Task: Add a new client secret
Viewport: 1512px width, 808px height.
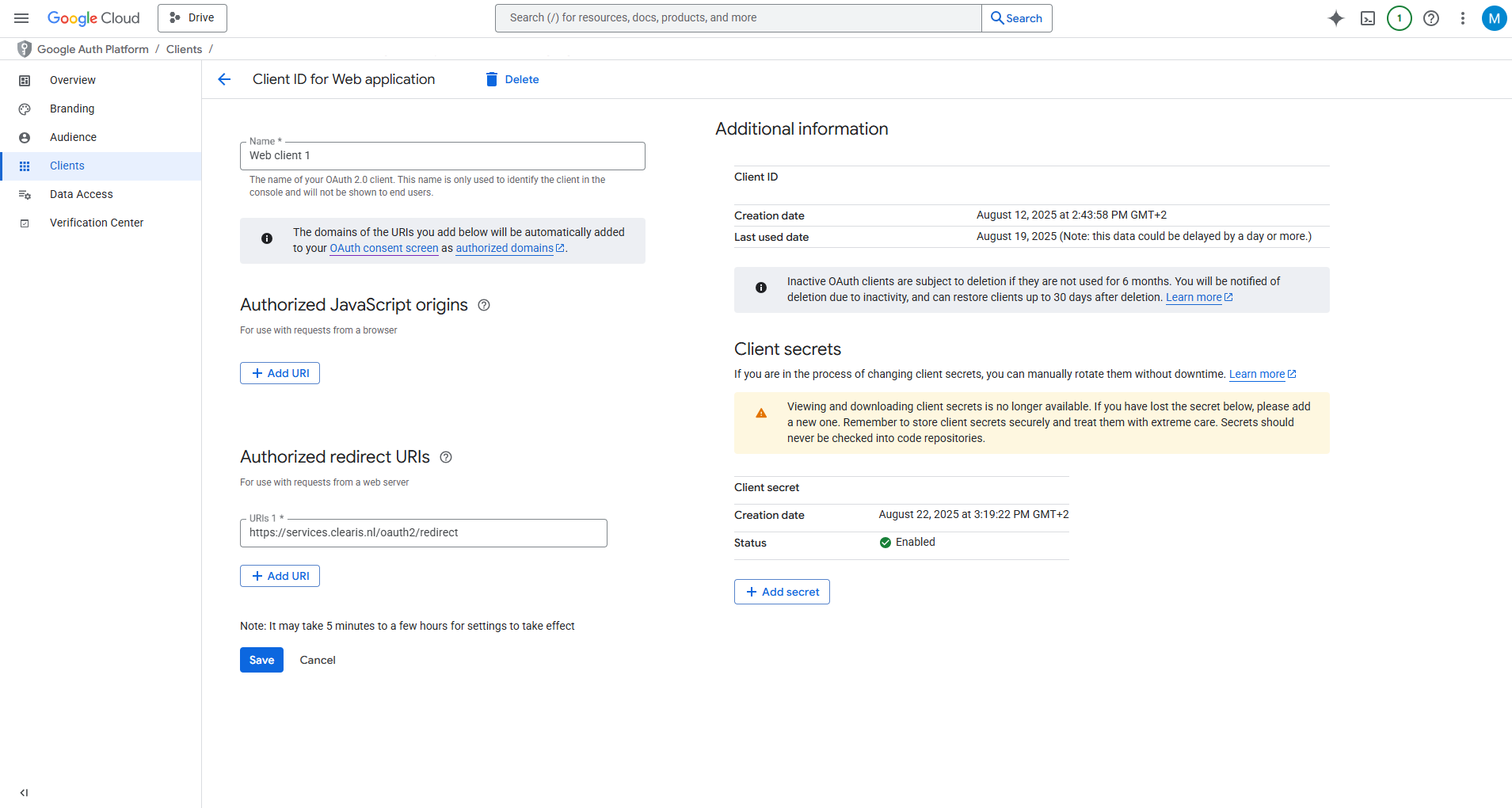Action: 782,592
